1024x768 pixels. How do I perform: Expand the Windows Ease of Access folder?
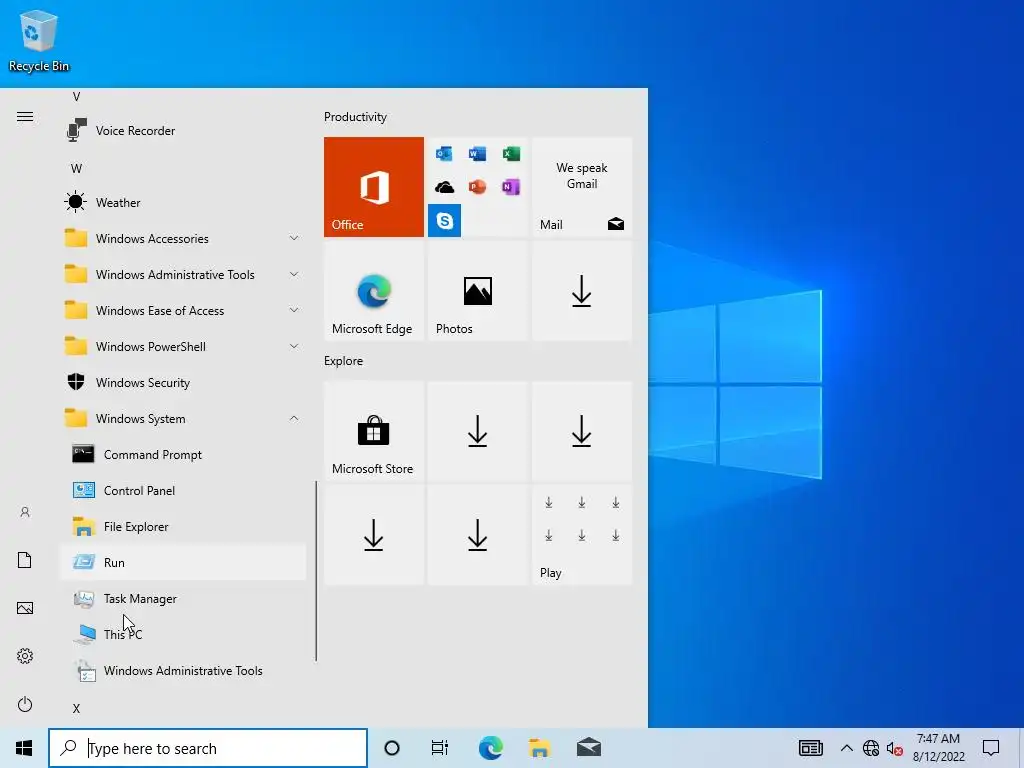pyautogui.click(x=183, y=310)
